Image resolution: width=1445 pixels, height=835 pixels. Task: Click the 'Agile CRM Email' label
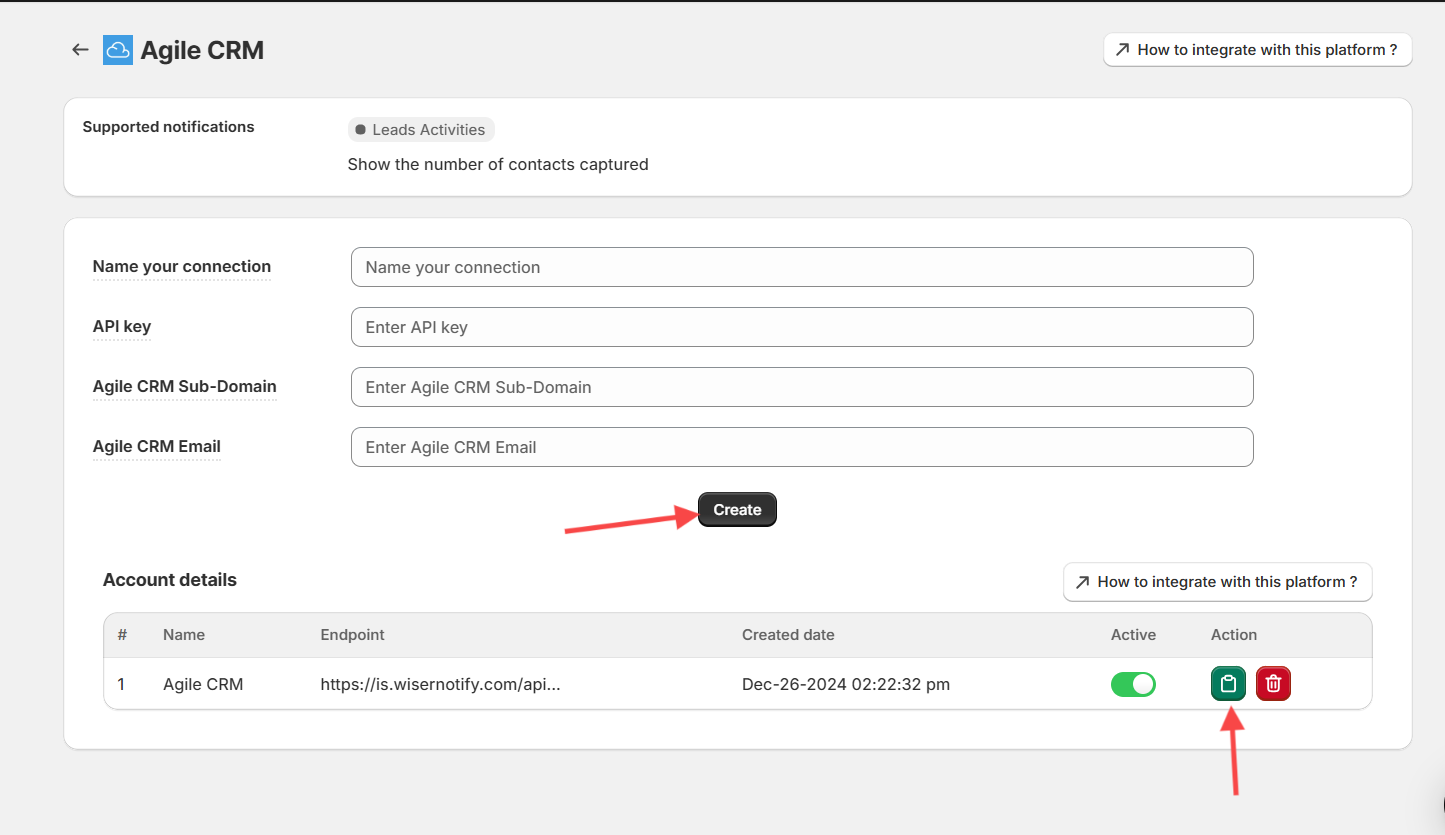(x=157, y=447)
